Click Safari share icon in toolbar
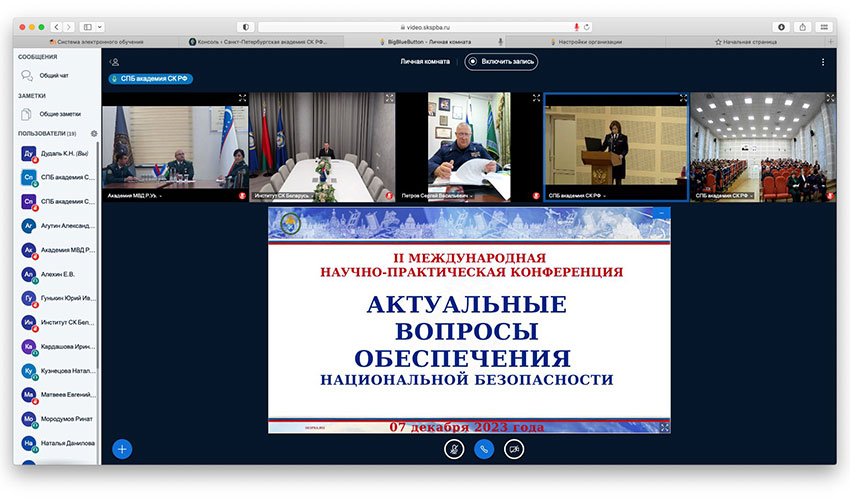This screenshot has width=850, height=500. point(777,26)
